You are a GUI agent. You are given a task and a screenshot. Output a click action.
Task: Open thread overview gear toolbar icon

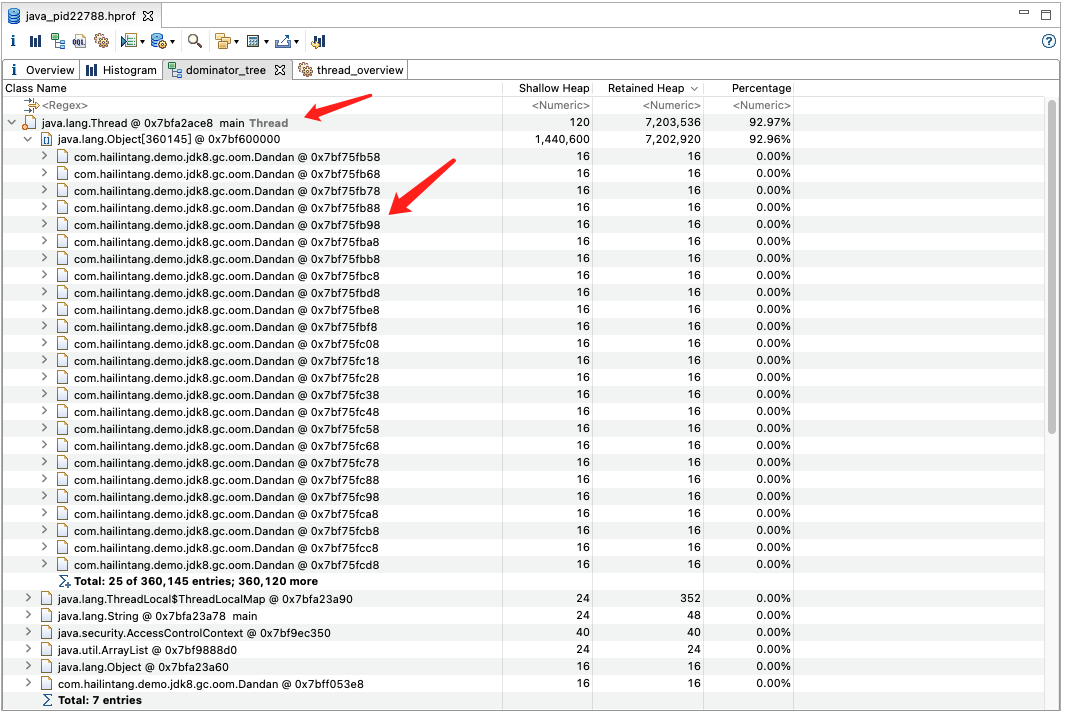(x=102, y=41)
